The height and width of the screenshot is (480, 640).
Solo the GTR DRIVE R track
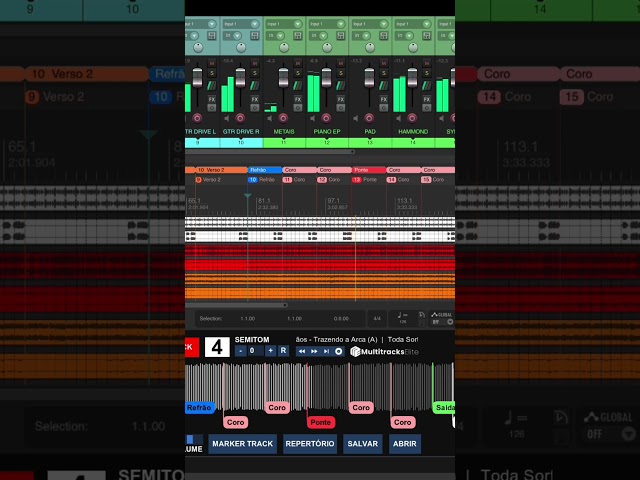[x=255, y=73]
